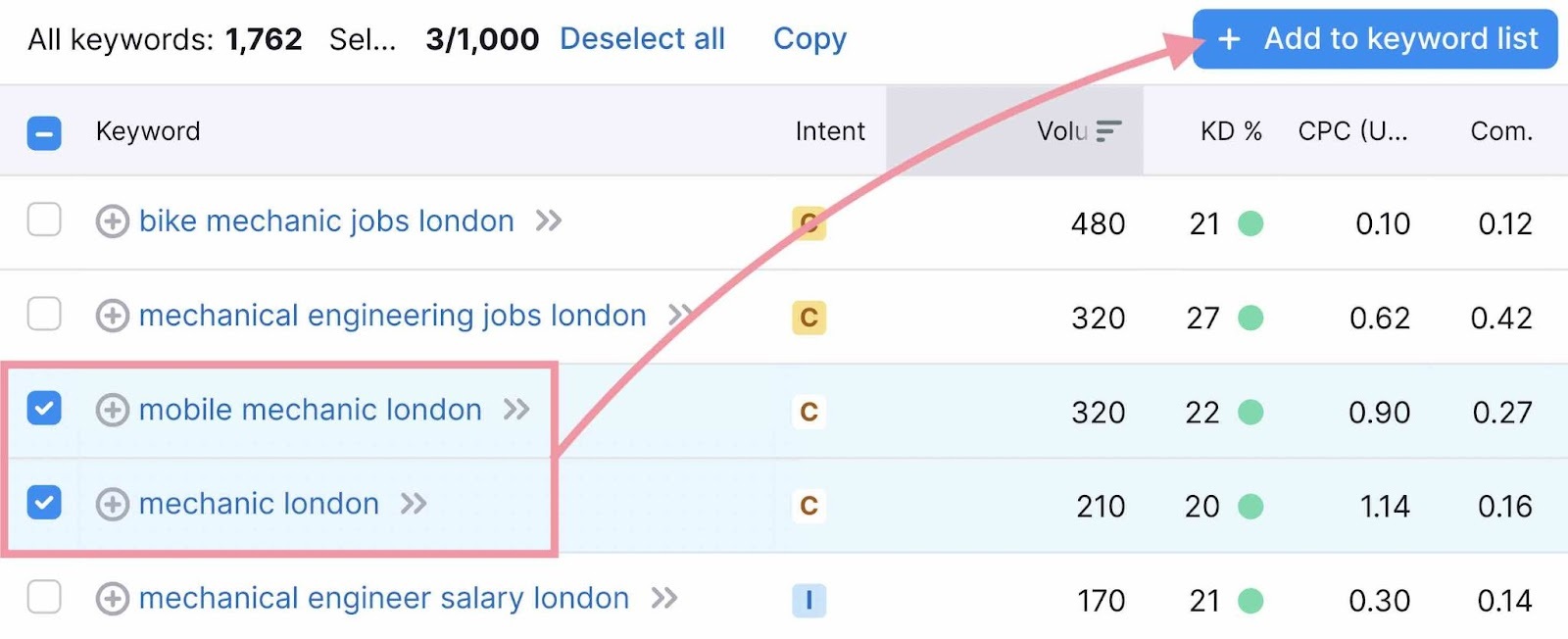Select the plus icon for mobile mechanic london
This screenshot has height=639, width=1568.
(113, 410)
